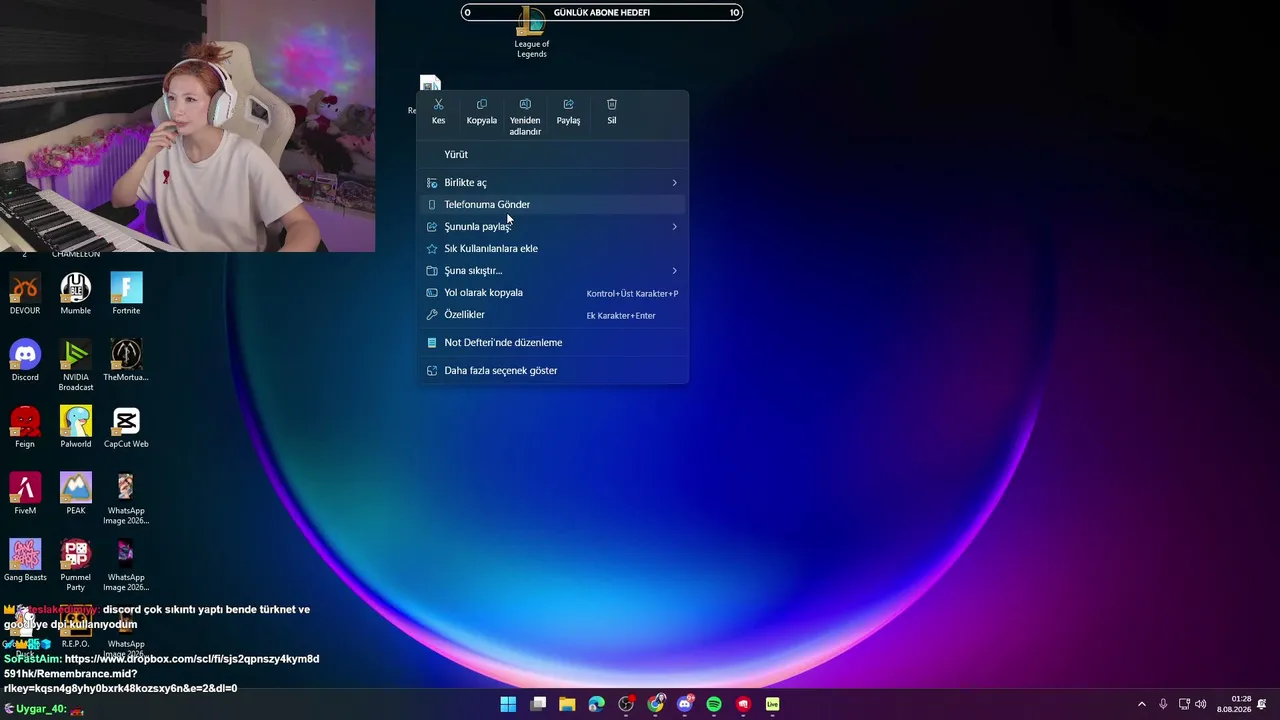This screenshot has height=720, width=1280.
Task: Launch Microsoft Edge from the taskbar
Action: pos(597,704)
